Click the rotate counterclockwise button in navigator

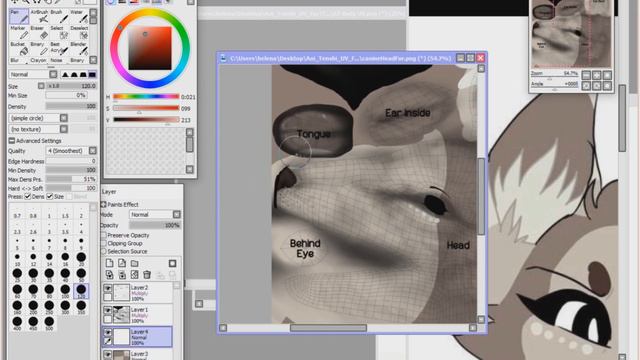tap(587, 86)
